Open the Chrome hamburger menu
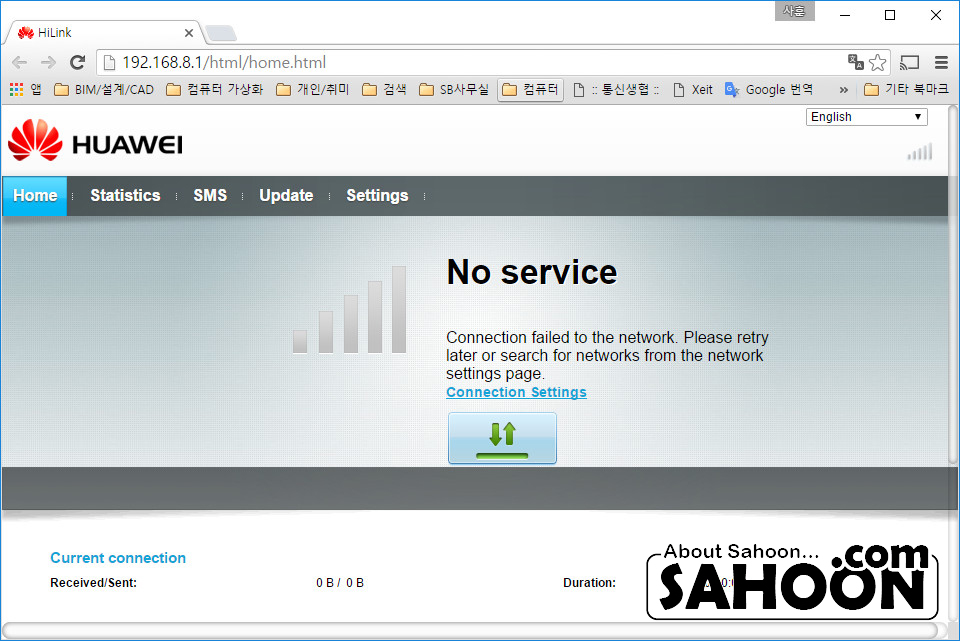 pos(941,62)
